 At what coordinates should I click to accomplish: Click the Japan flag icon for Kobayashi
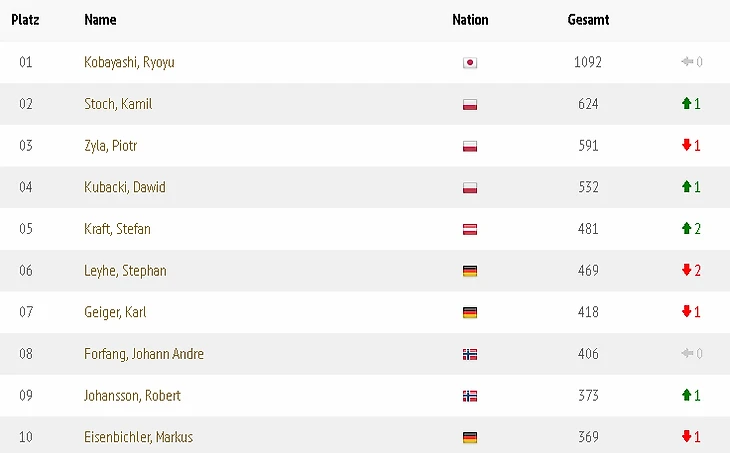coord(470,62)
